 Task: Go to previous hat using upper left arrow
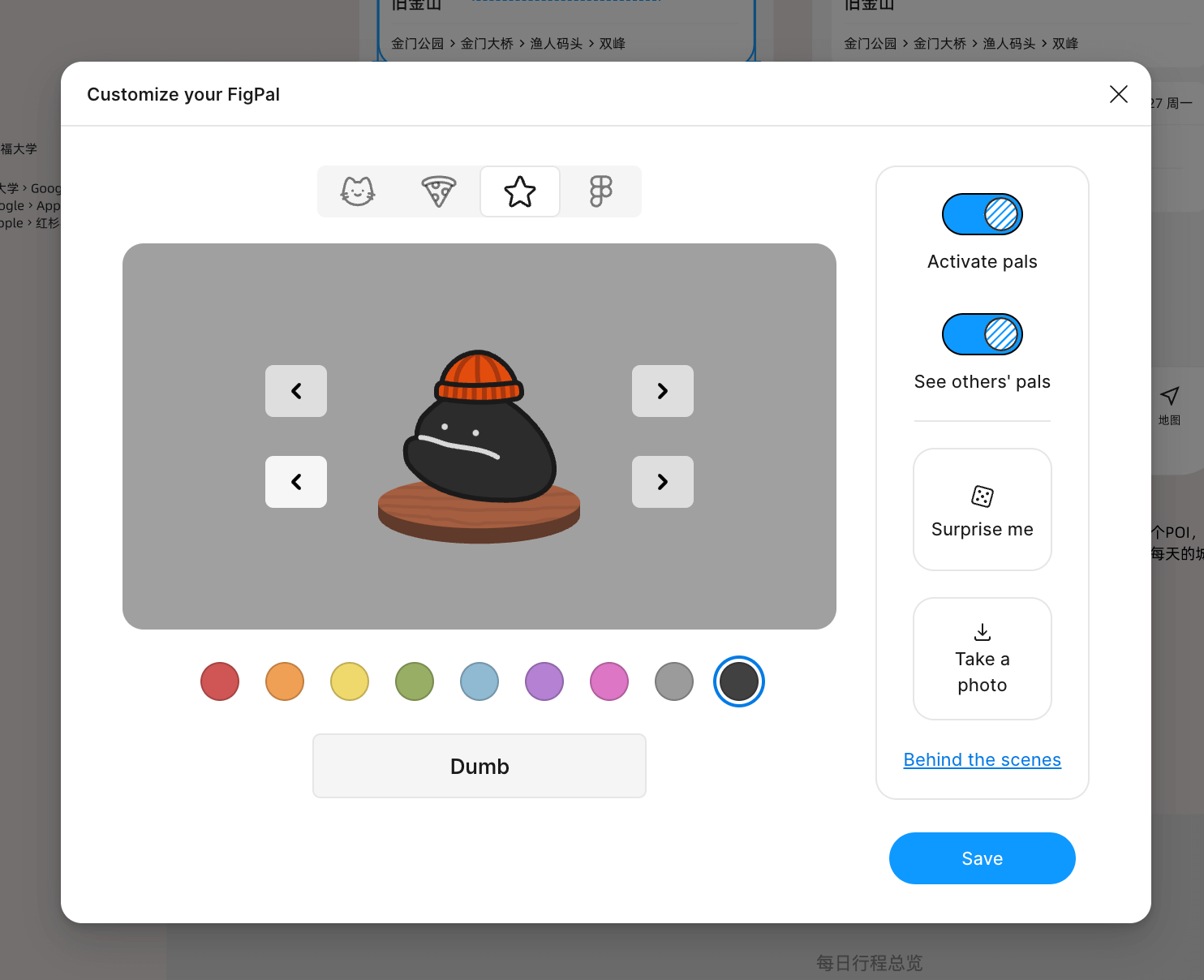tap(296, 391)
